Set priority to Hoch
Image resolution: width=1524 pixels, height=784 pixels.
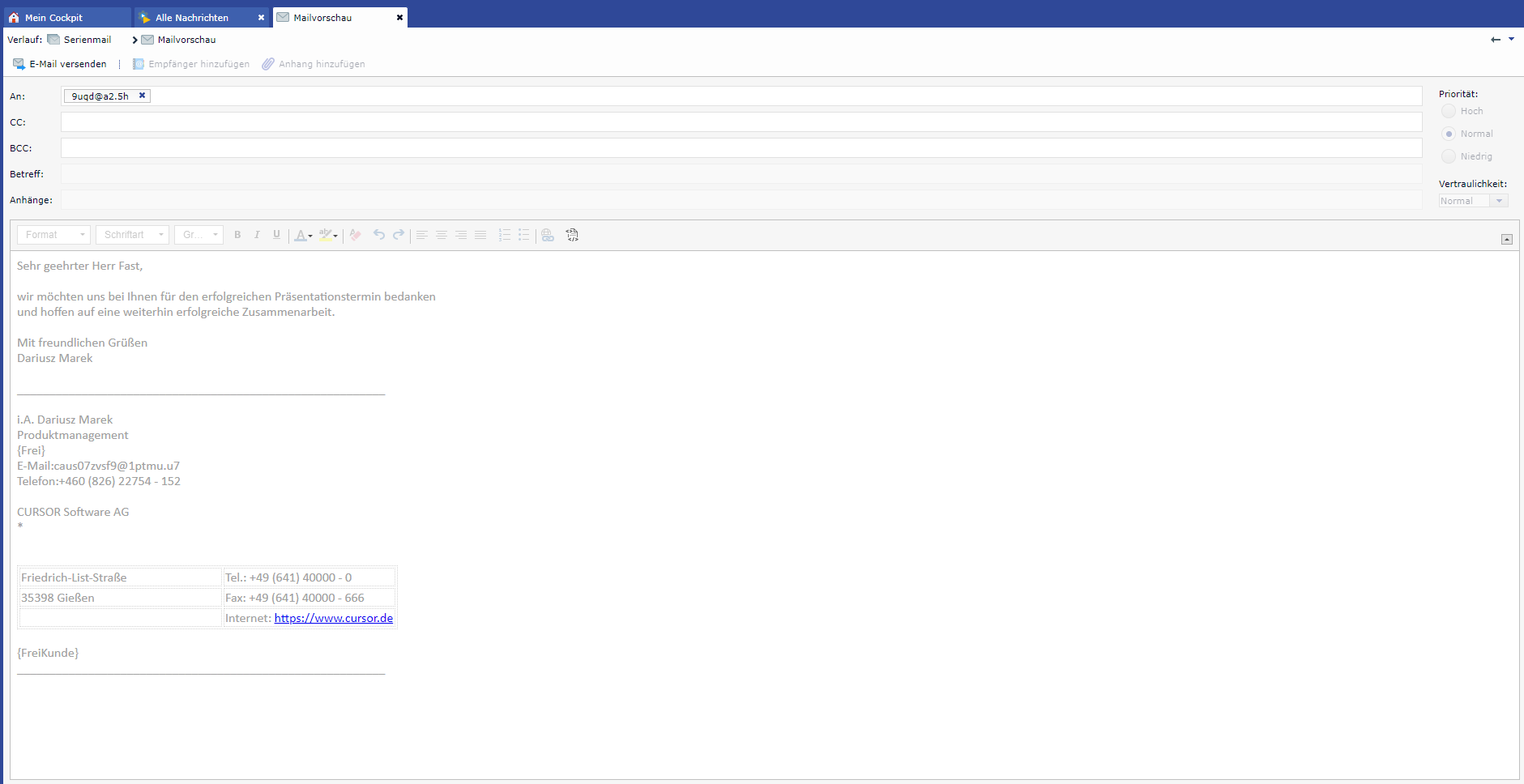(1449, 111)
